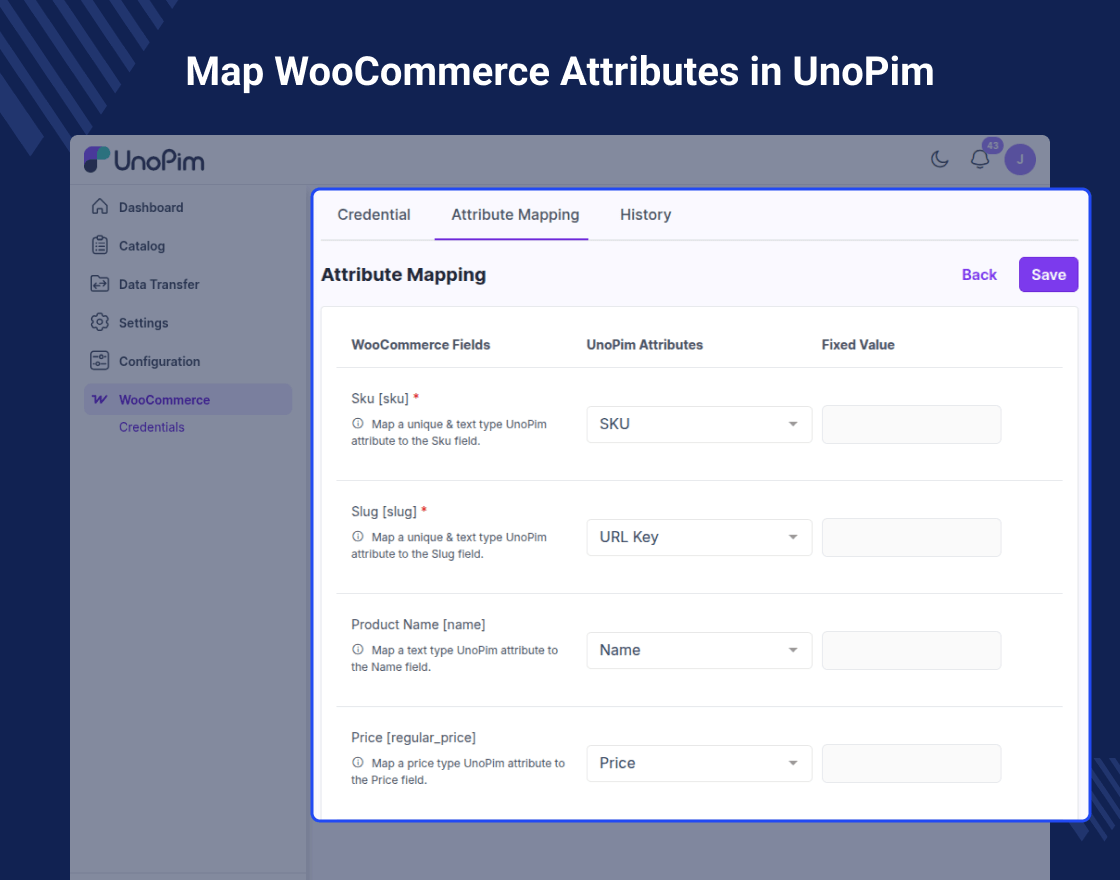
Task: Click the Dashboard home icon
Action: click(x=100, y=206)
